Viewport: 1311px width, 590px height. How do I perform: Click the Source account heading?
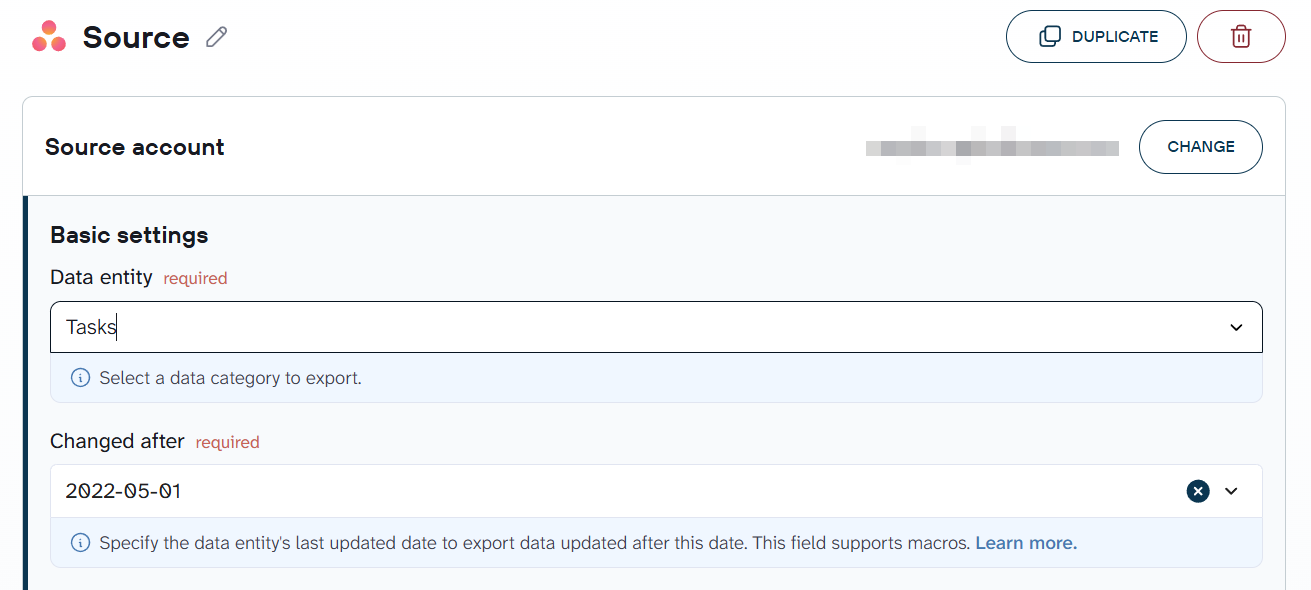pos(135,147)
